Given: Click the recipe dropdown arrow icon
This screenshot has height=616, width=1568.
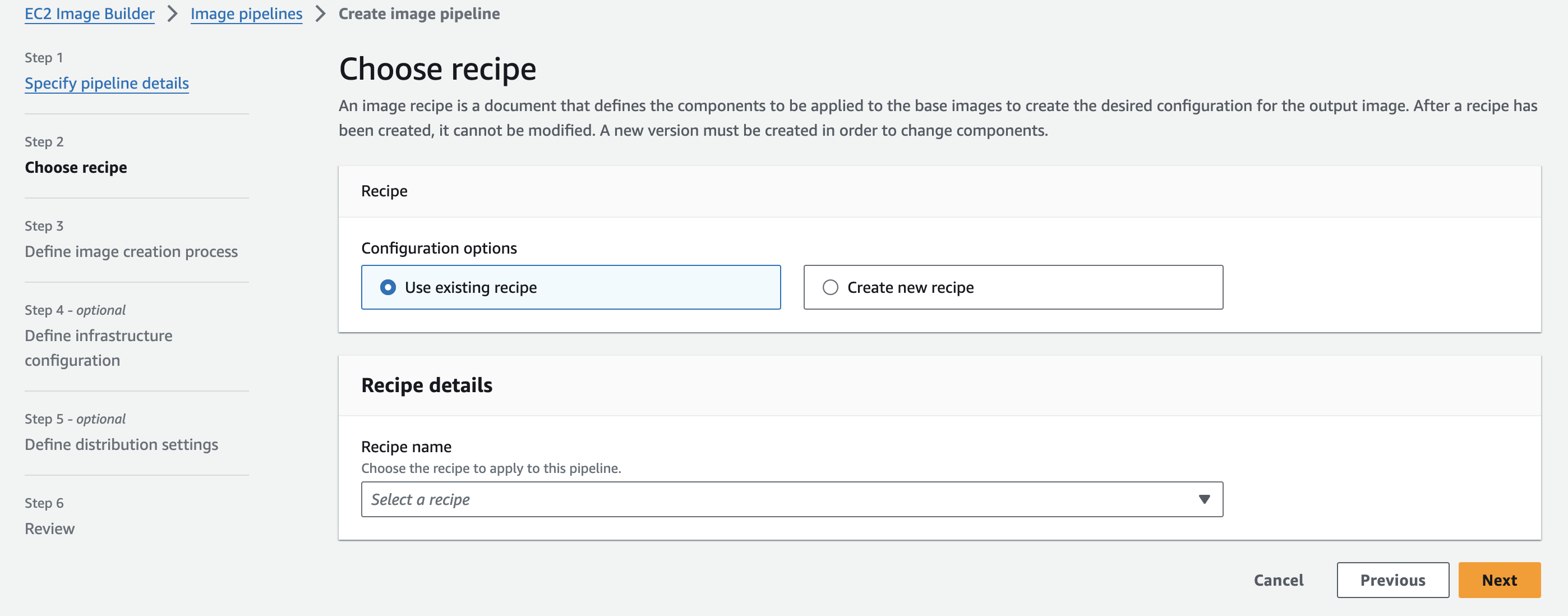Looking at the screenshot, I should 1203,499.
